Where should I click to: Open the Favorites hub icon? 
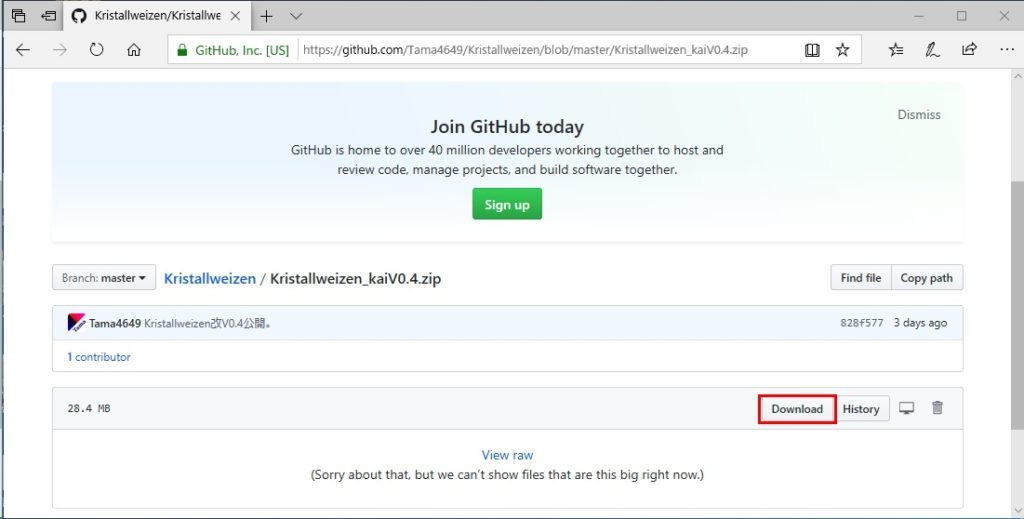click(x=896, y=50)
